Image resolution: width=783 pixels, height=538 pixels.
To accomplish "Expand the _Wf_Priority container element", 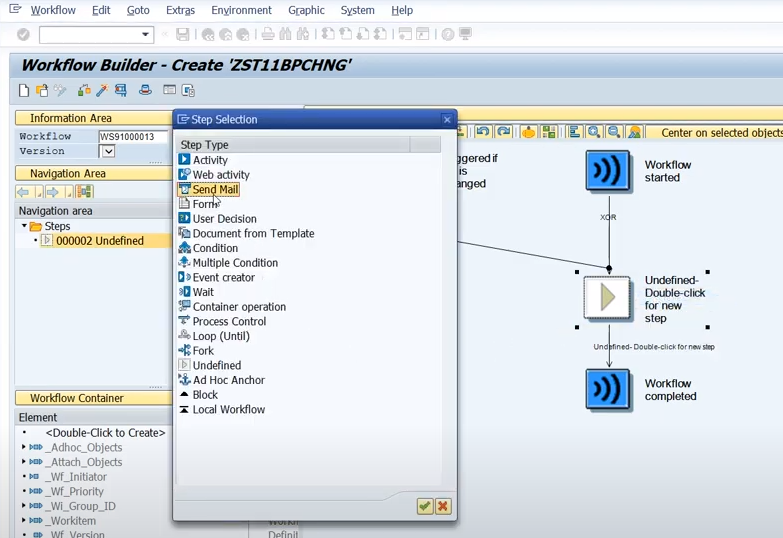I will pyautogui.click(x=23, y=491).
